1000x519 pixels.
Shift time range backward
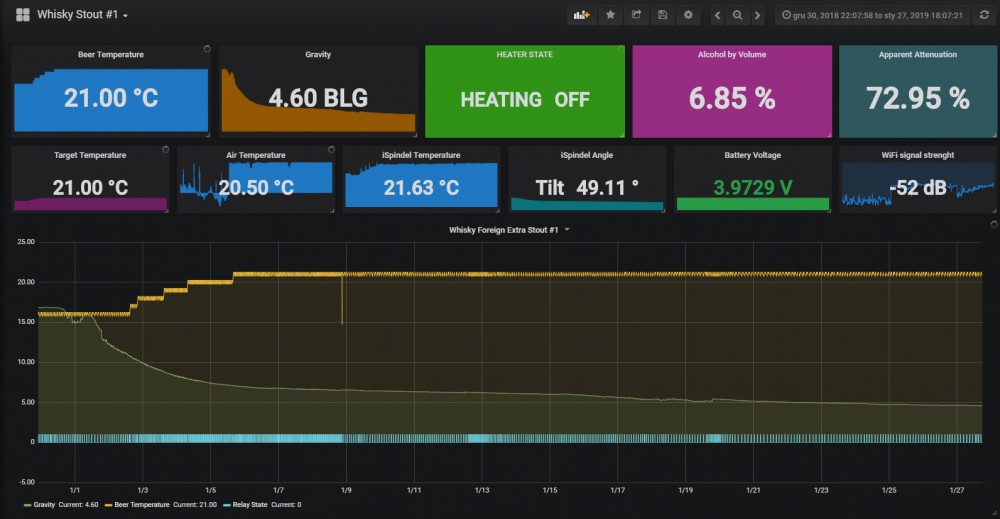coord(718,15)
